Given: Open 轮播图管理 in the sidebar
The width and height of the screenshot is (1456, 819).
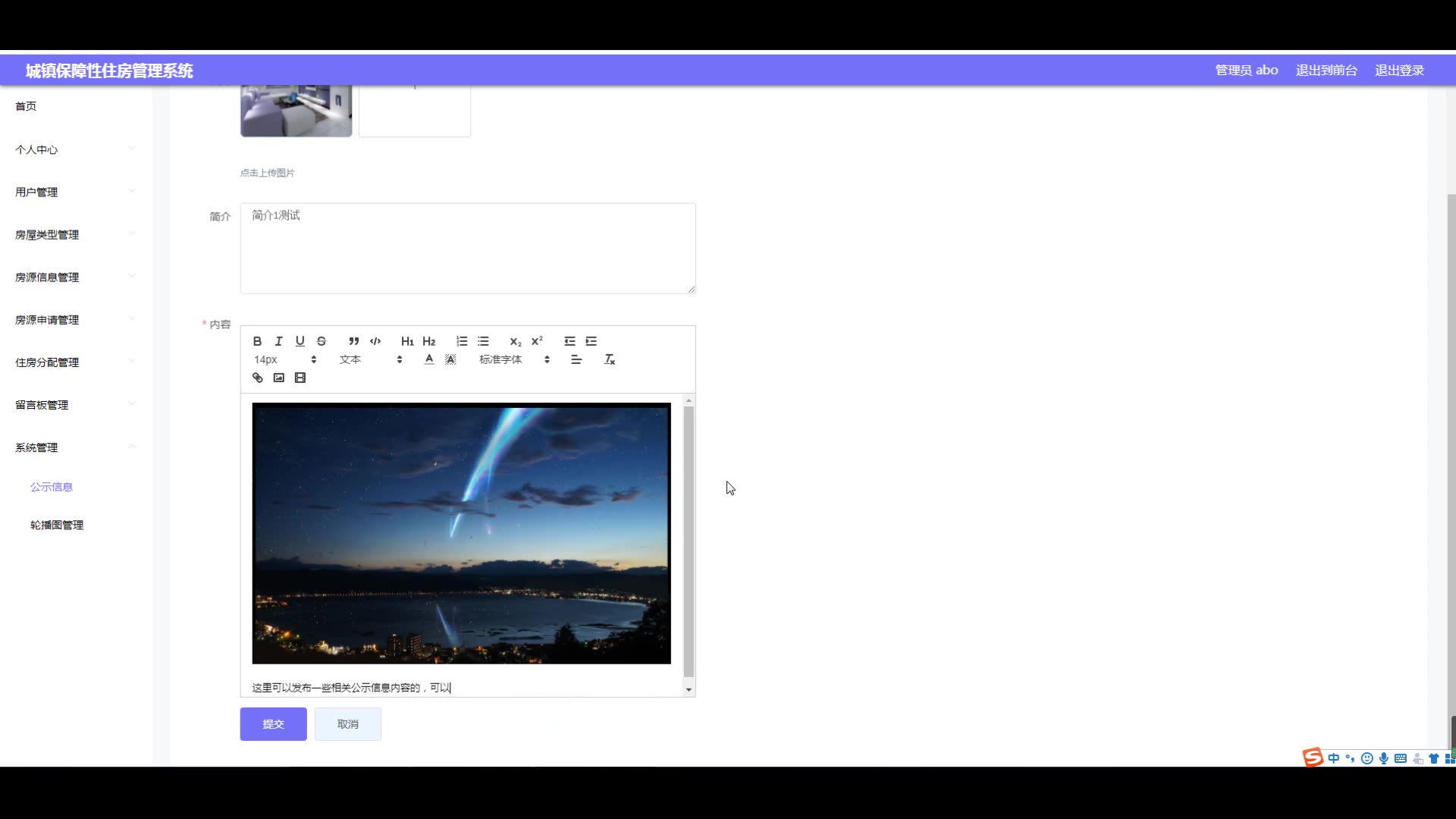Looking at the screenshot, I should [x=57, y=525].
